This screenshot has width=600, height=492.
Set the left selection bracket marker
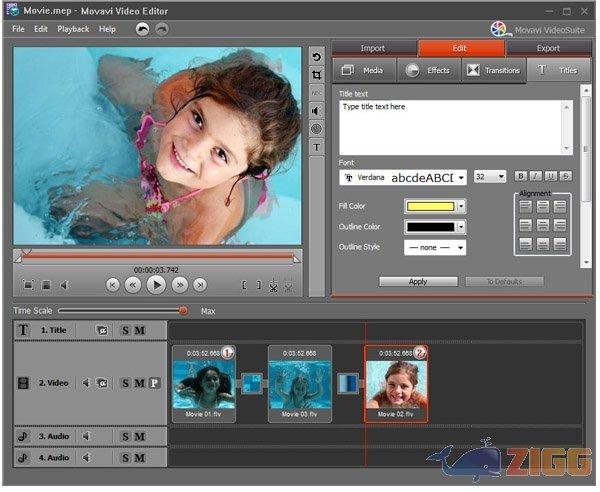pos(244,285)
